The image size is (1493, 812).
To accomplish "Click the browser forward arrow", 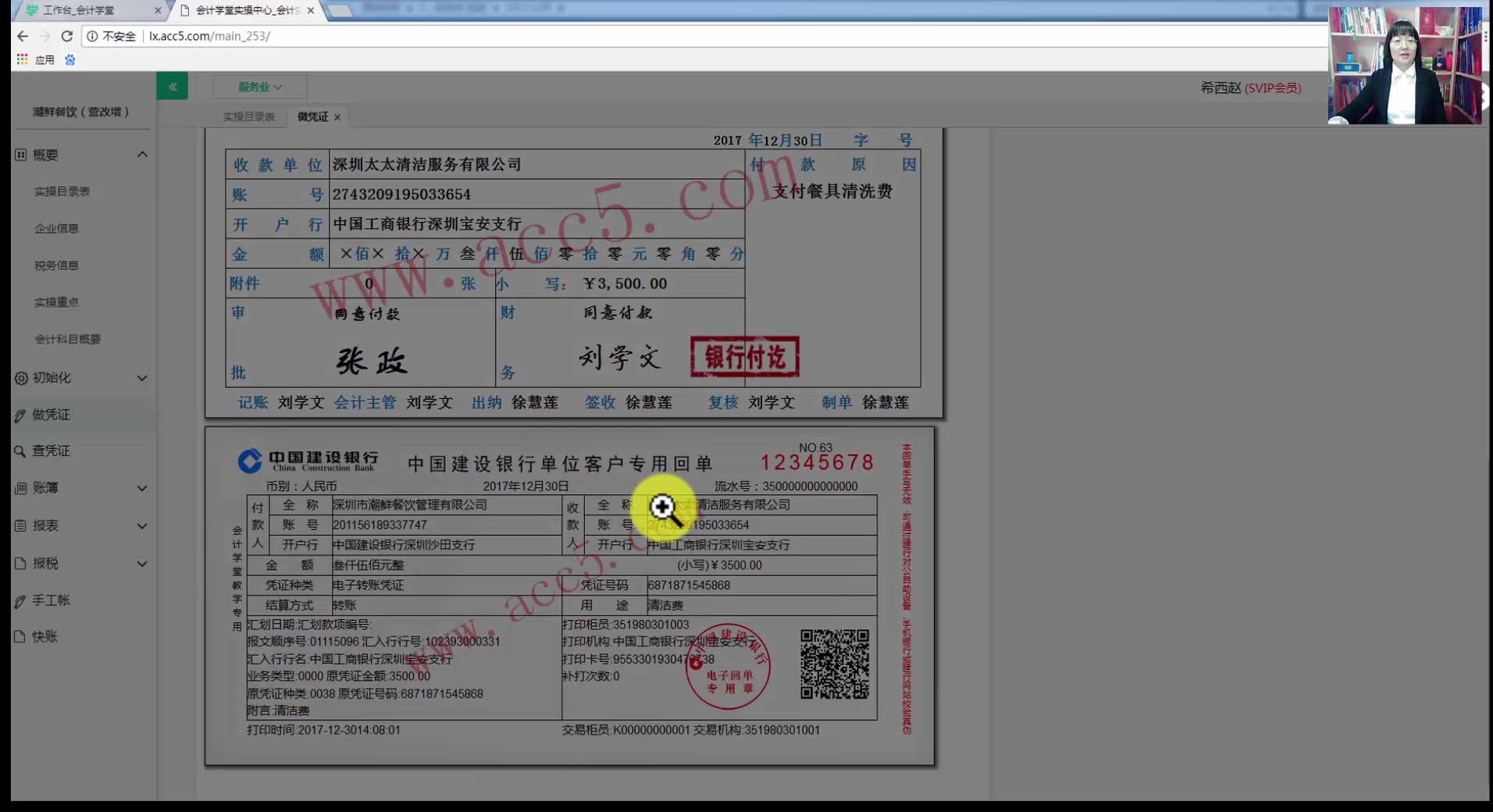I will coord(45,36).
